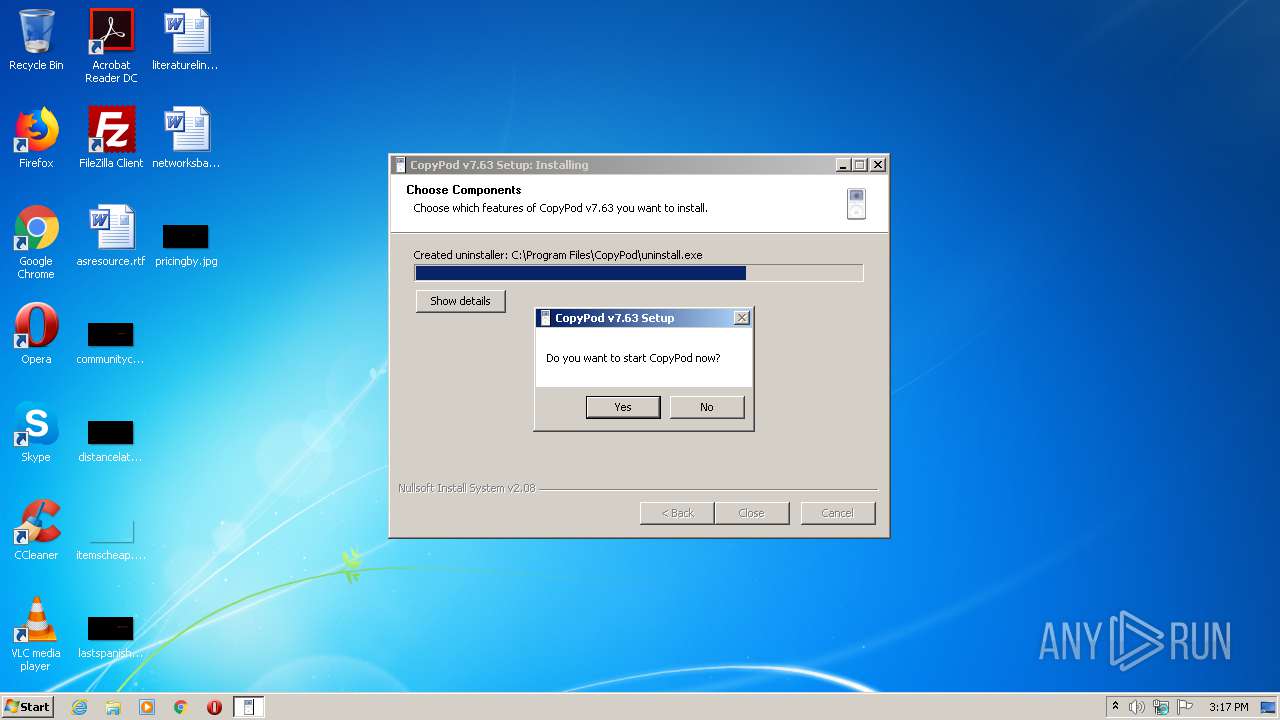Select the itemscheap file icon
Image resolution: width=1280 pixels, height=720 pixels.
click(x=111, y=538)
